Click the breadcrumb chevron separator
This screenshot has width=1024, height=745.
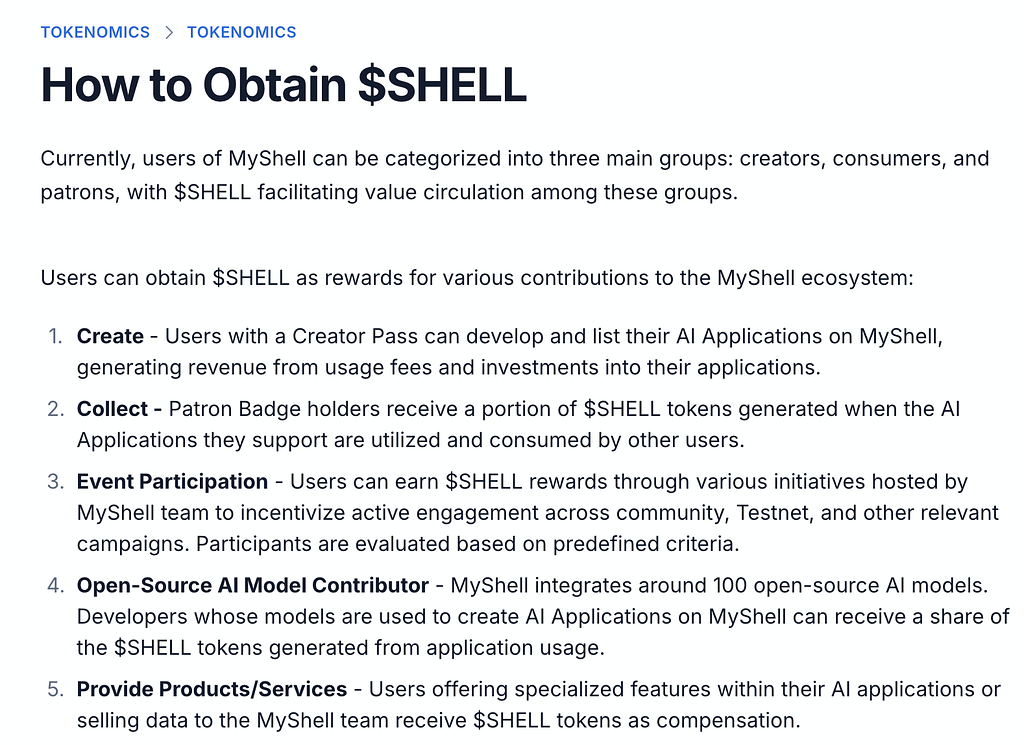pos(169,33)
